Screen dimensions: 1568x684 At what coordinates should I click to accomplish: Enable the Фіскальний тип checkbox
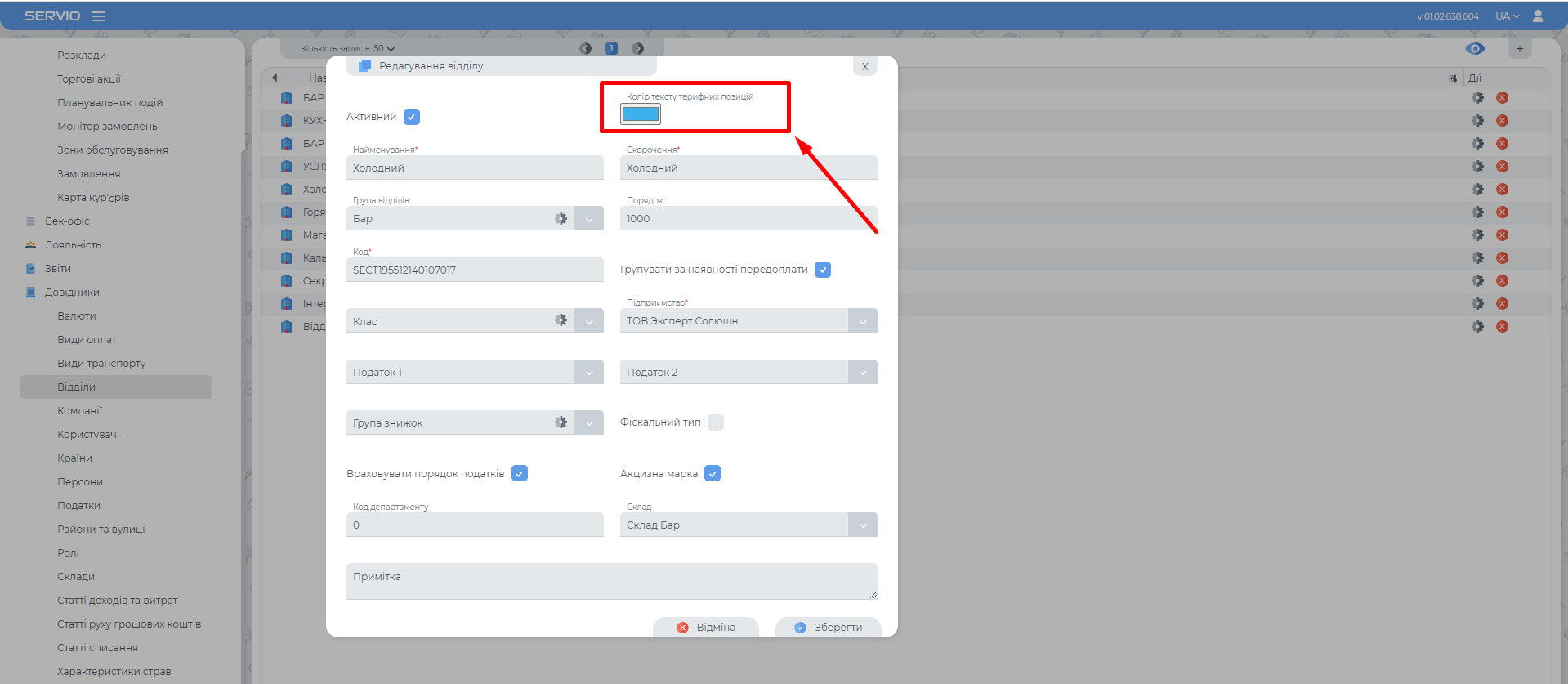716,422
